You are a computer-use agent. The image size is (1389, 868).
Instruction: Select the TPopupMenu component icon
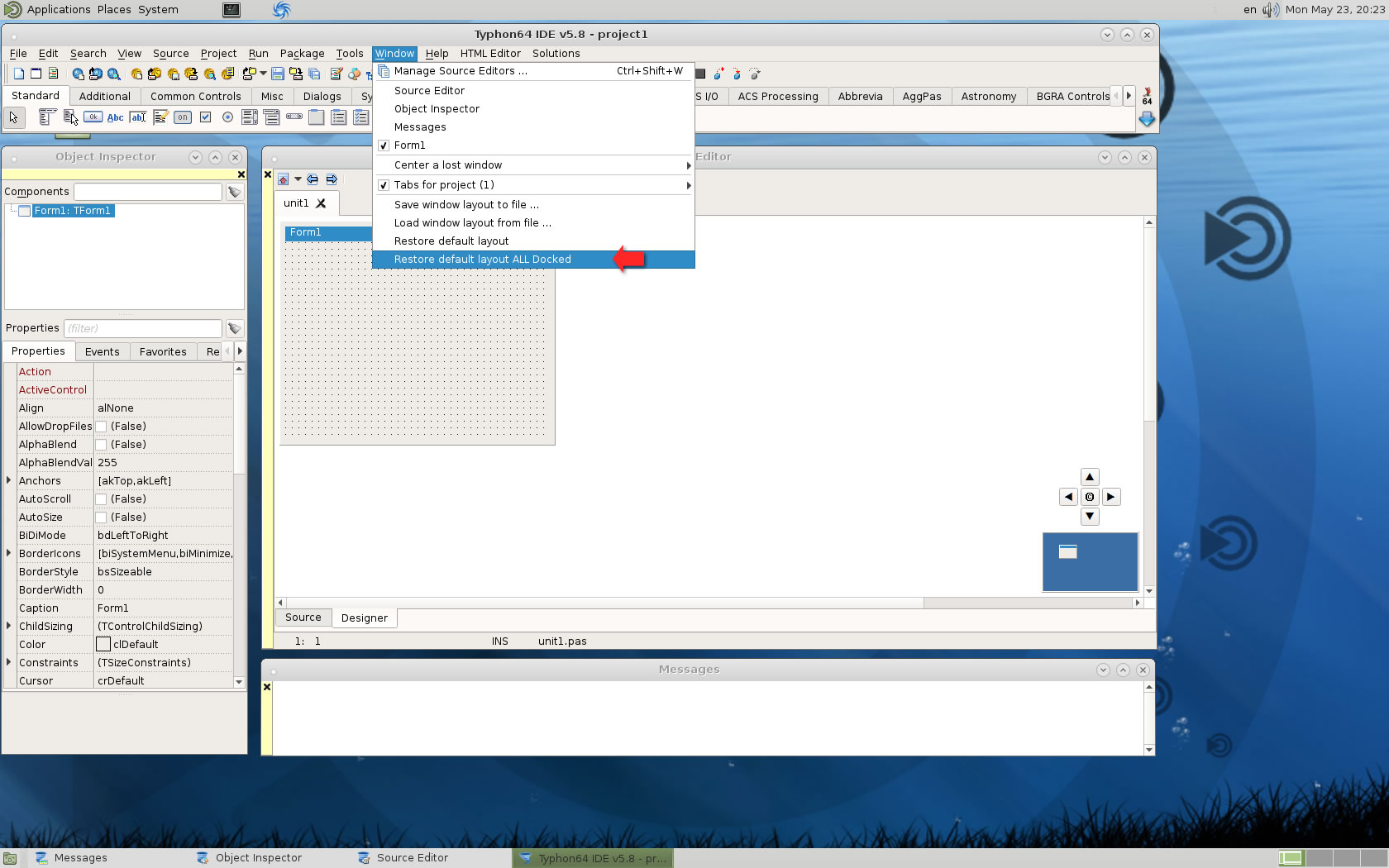point(71,117)
